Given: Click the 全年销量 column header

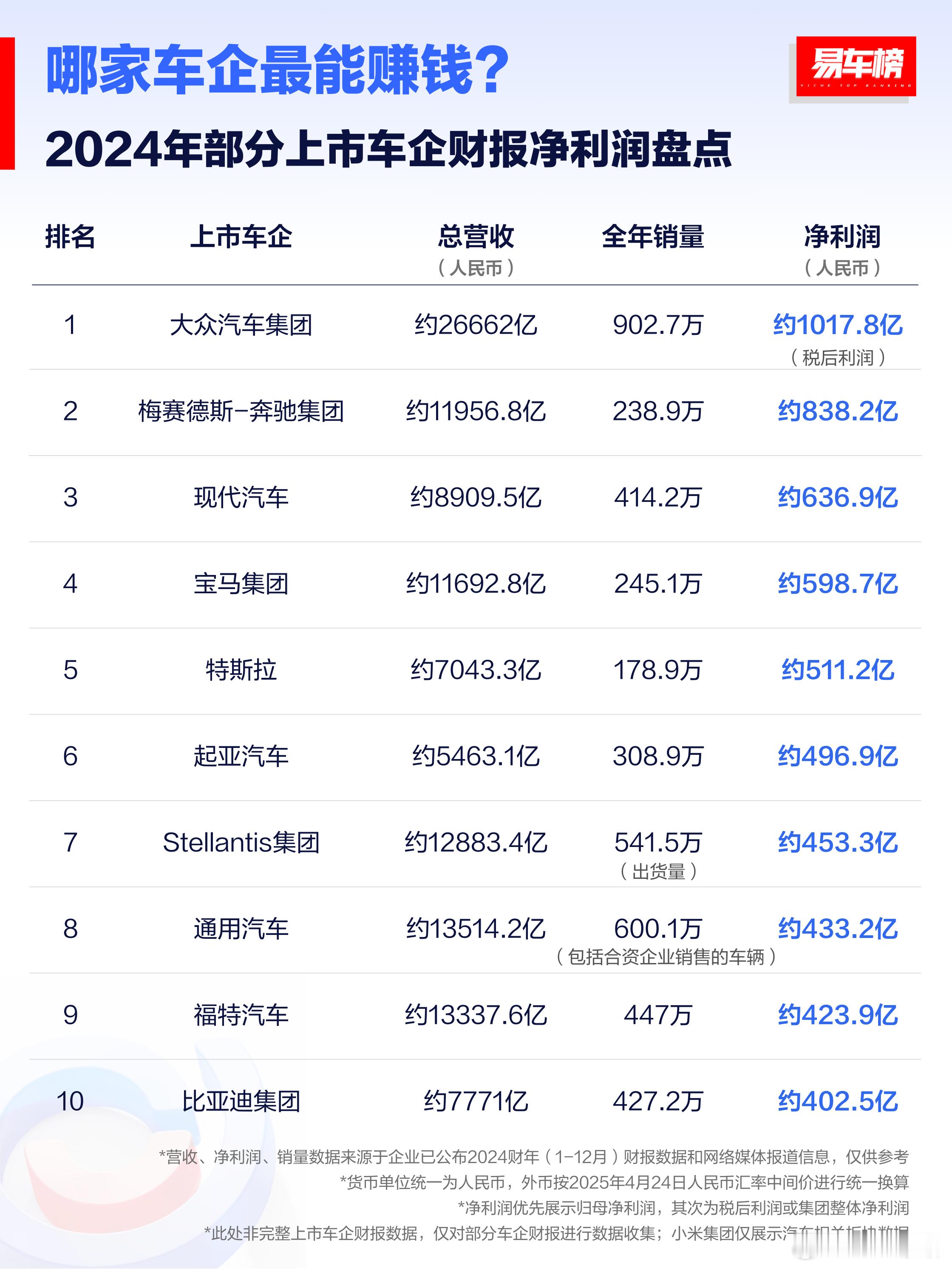Looking at the screenshot, I should point(653,236).
